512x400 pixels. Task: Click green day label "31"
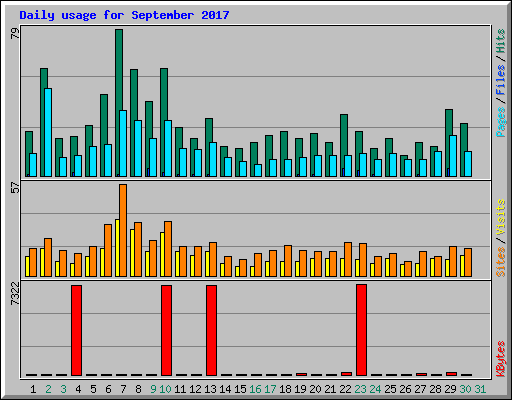pyautogui.click(x=480, y=389)
